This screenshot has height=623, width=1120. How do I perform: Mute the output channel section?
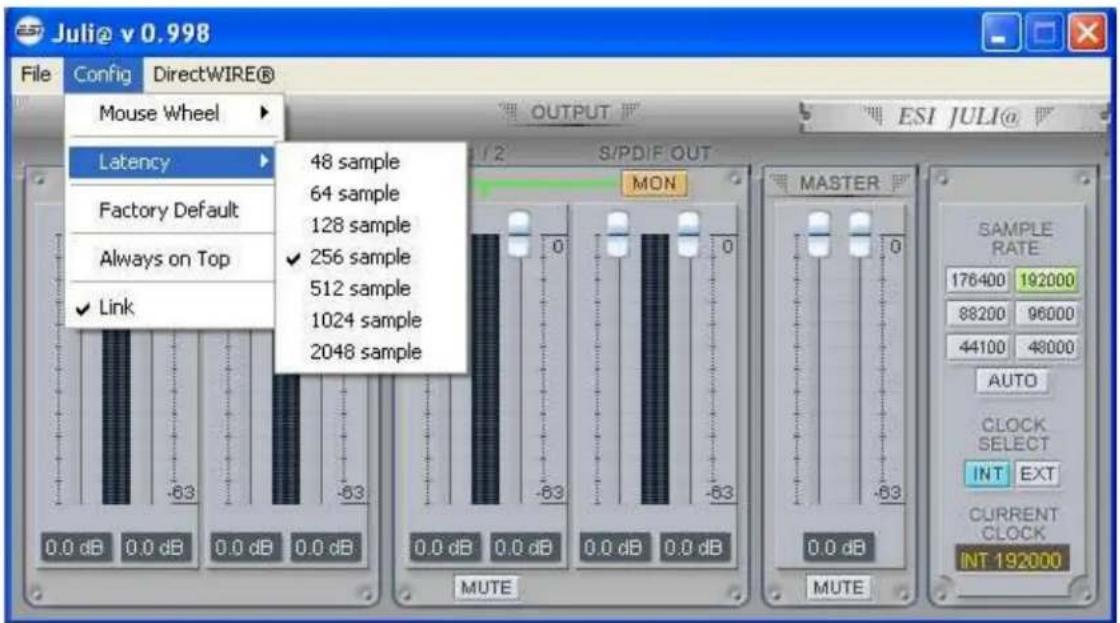click(486, 588)
